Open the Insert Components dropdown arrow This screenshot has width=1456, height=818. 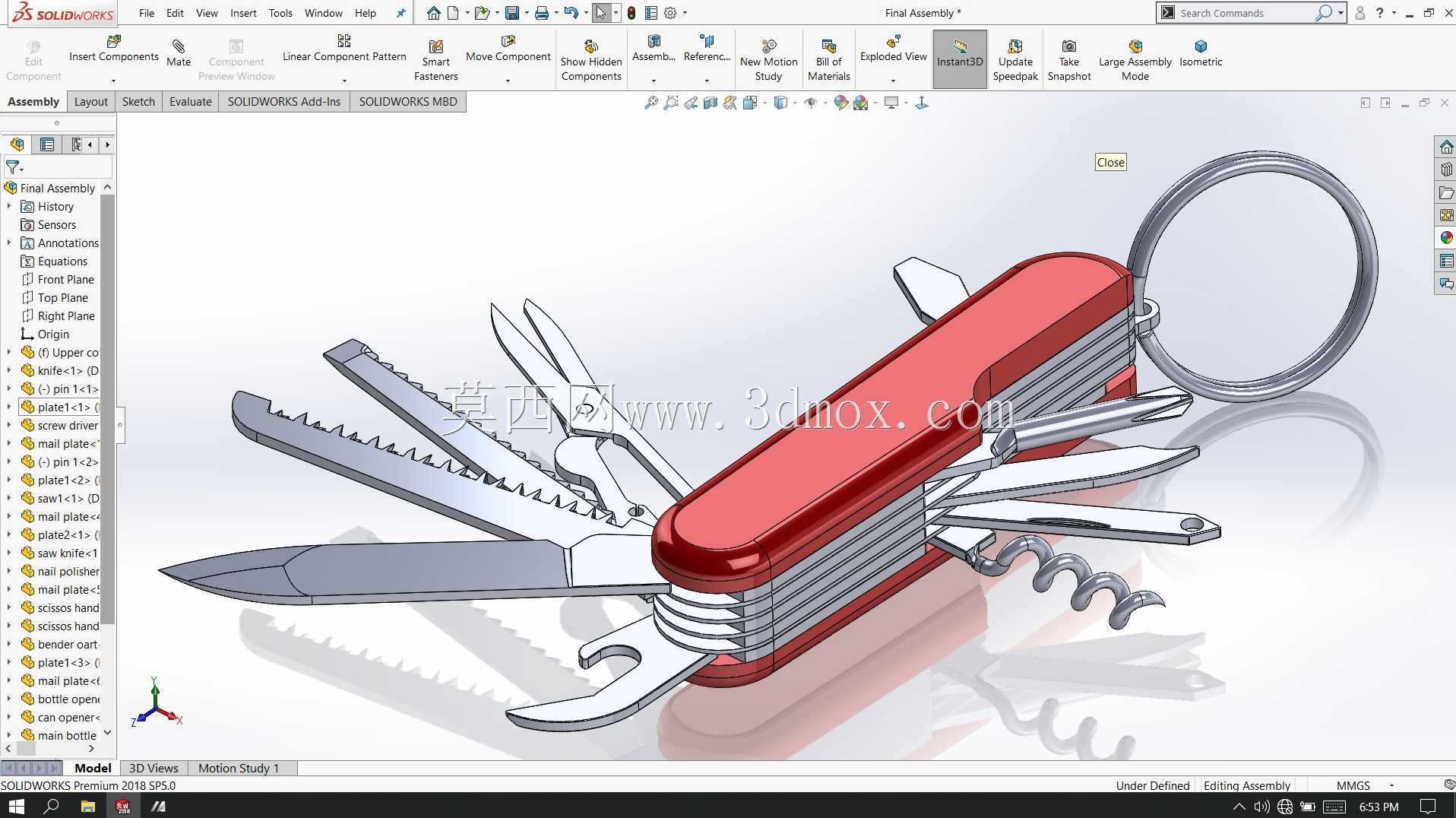[x=113, y=81]
